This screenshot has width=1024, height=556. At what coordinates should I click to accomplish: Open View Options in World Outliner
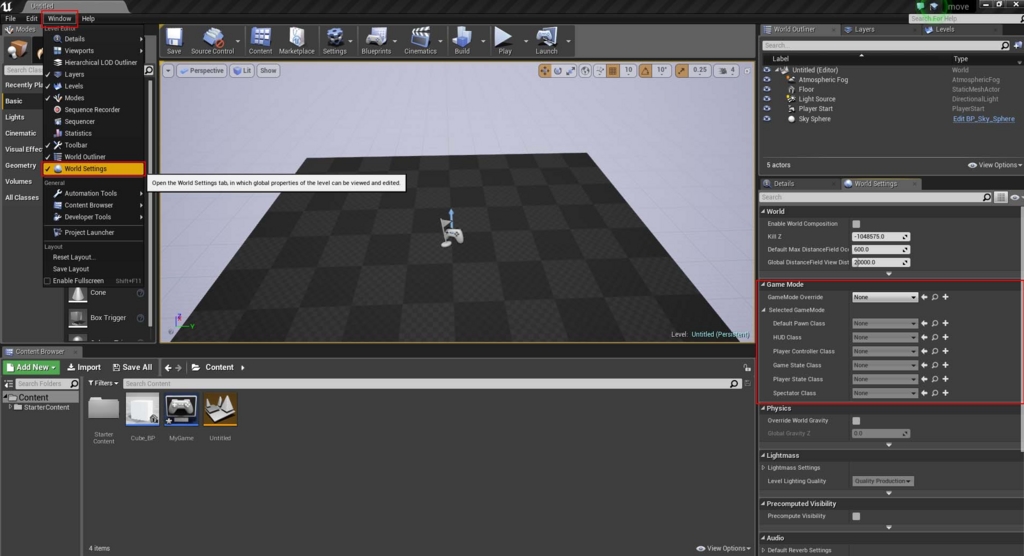pos(995,165)
